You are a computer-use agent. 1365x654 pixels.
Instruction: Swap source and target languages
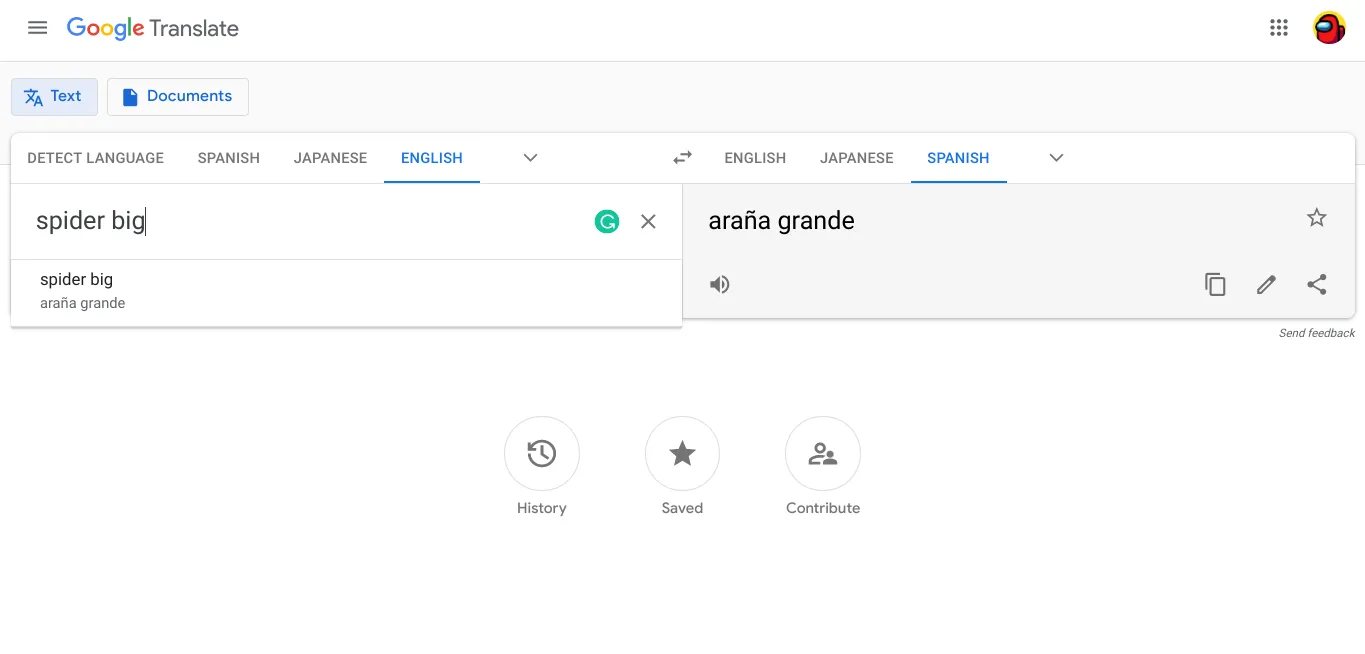[x=682, y=158]
